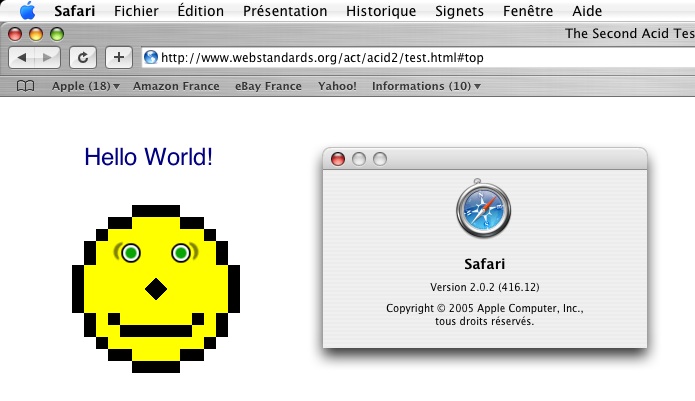This screenshot has width=695, height=401.
Task: Minimize the browser window with yellow button
Action: 36,34
